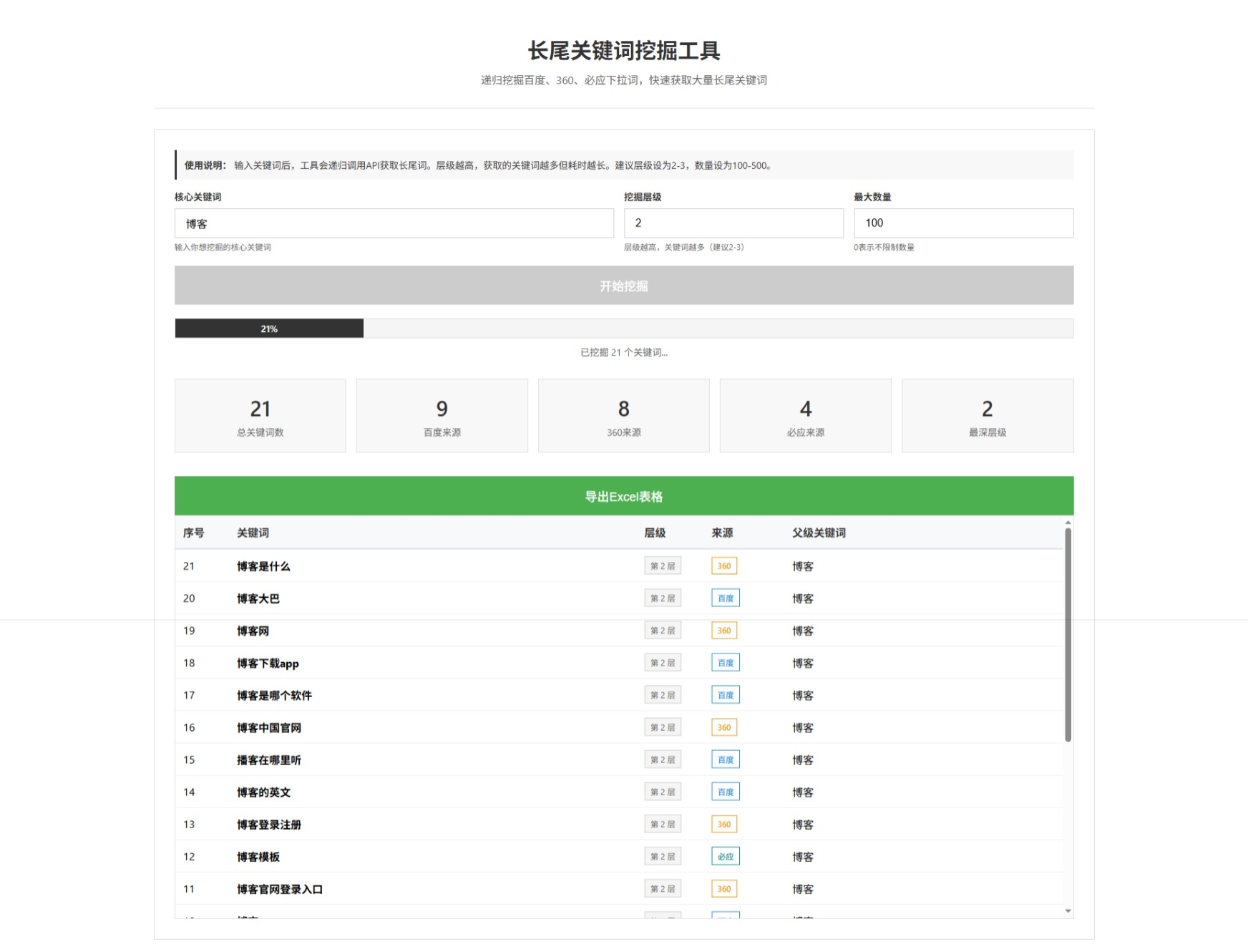The height and width of the screenshot is (952, 1248).
Task: Select the 百度 source badge for 博客大巴
Action: tap(724, 598)
